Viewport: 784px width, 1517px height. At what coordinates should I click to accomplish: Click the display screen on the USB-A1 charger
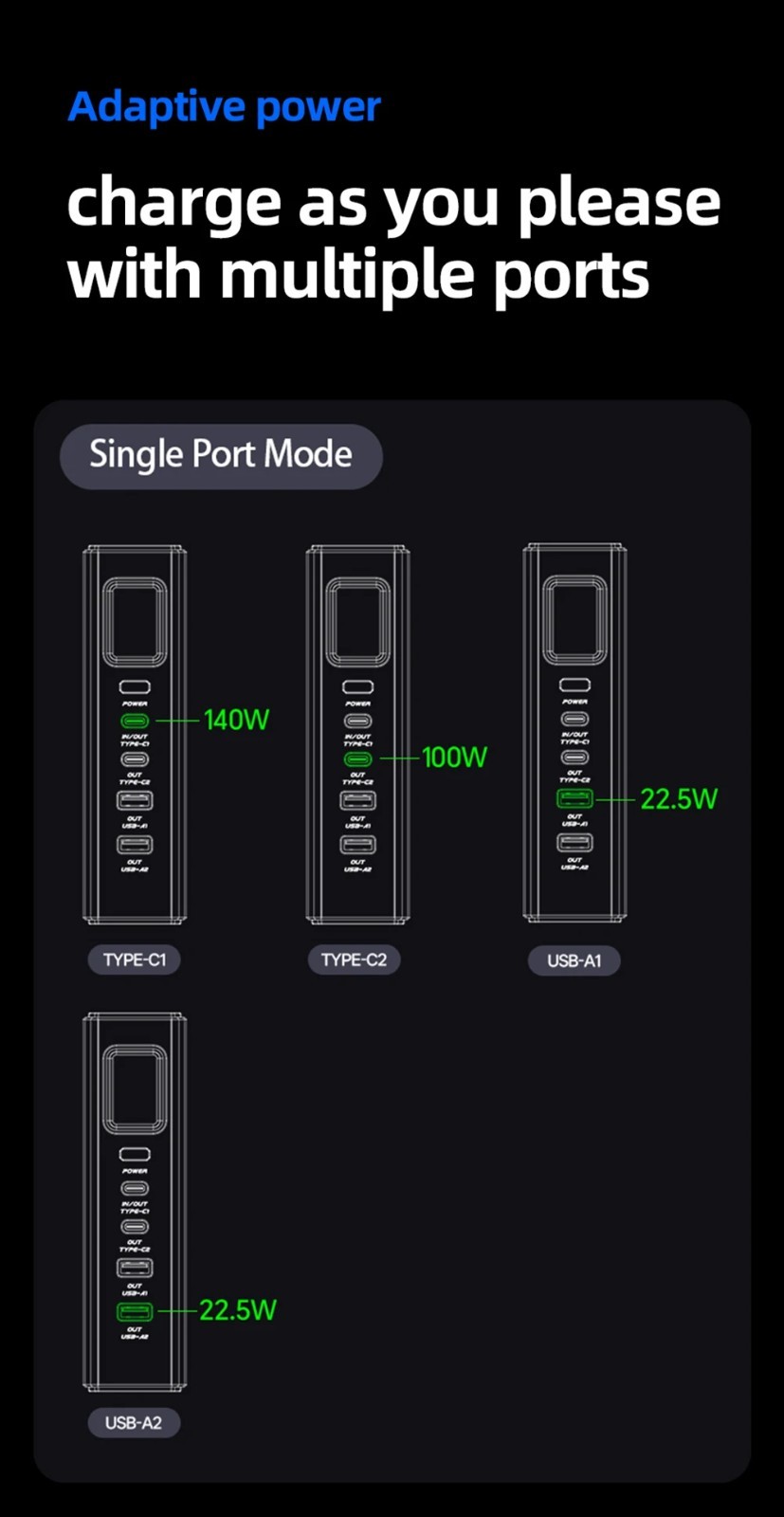pyautogui.click(x=574, y=620)
